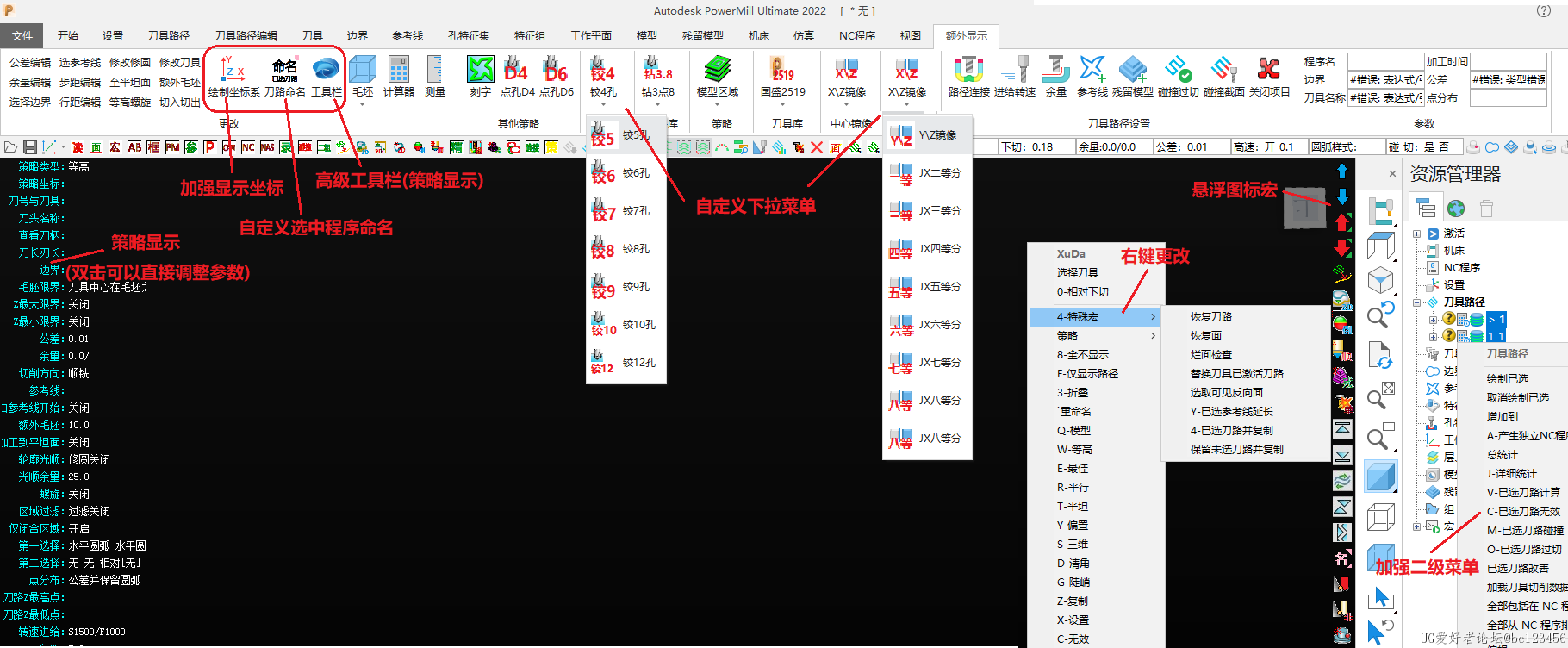Click the 路径连接 path links icon
Image resolution: width=1568 pixels, height=648 pixels.
point(968,77)
